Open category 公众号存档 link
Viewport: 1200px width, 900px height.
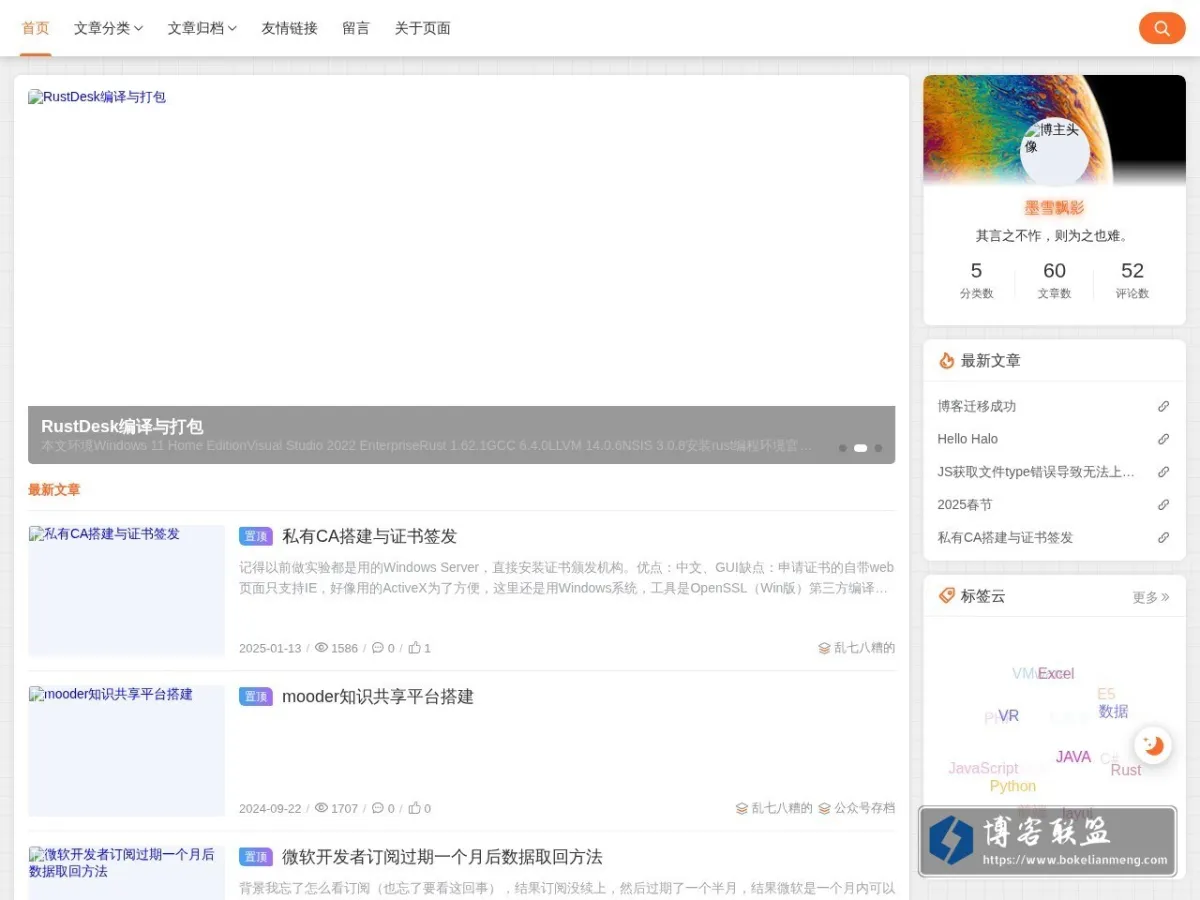click(x=865, y=808)
